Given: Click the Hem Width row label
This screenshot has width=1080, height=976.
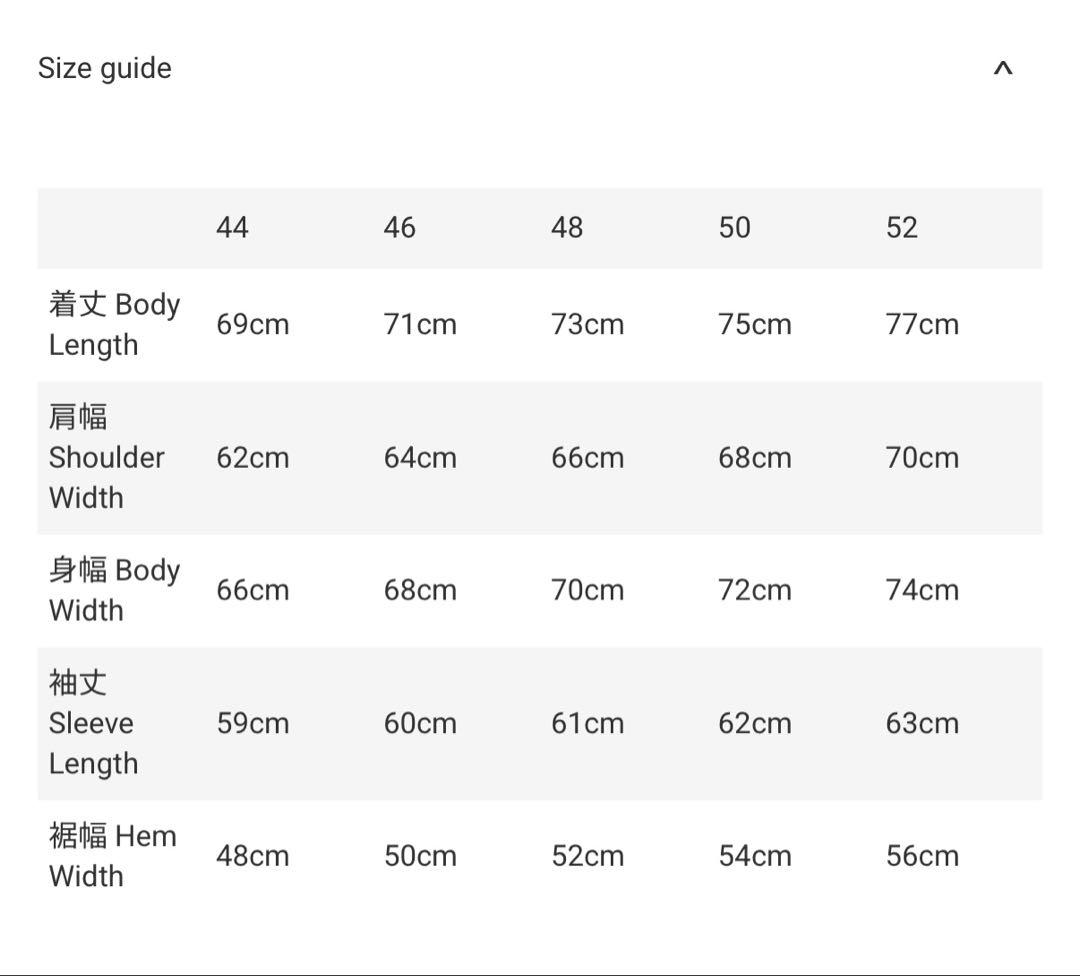Looking at the screenshot, I should (112, 856).
